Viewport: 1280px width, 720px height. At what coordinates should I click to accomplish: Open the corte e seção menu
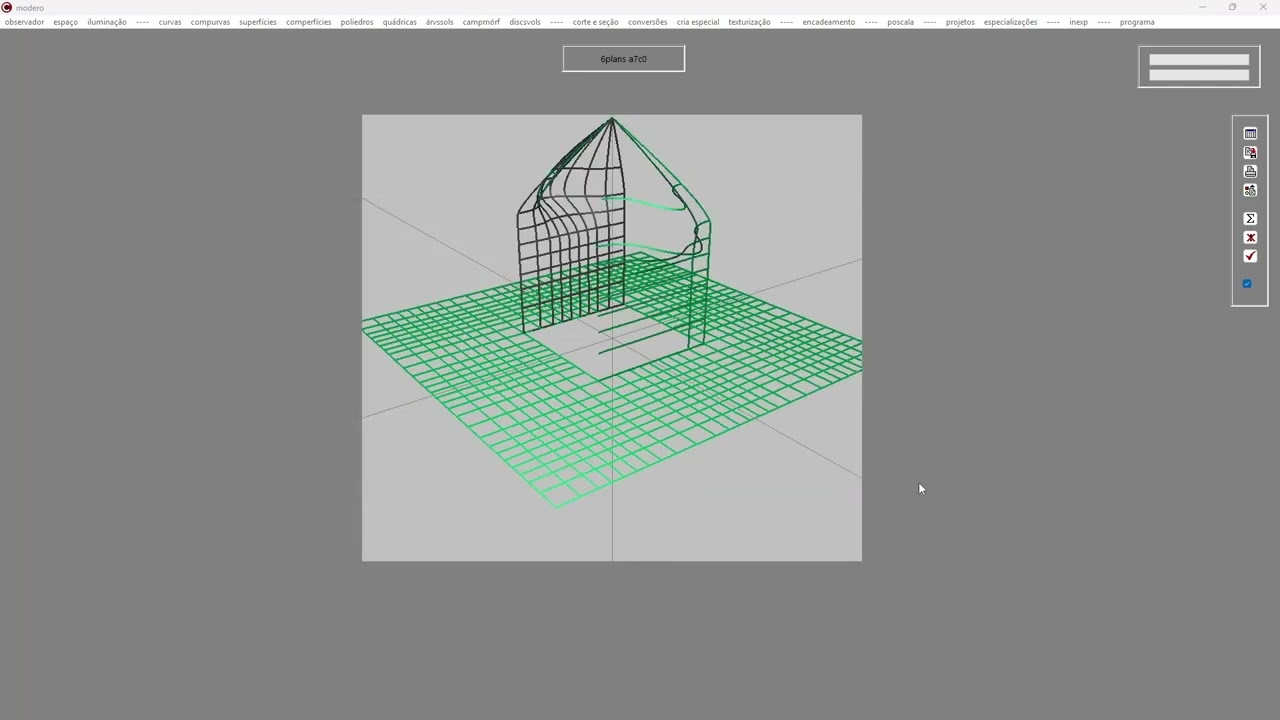click(595, 22)
